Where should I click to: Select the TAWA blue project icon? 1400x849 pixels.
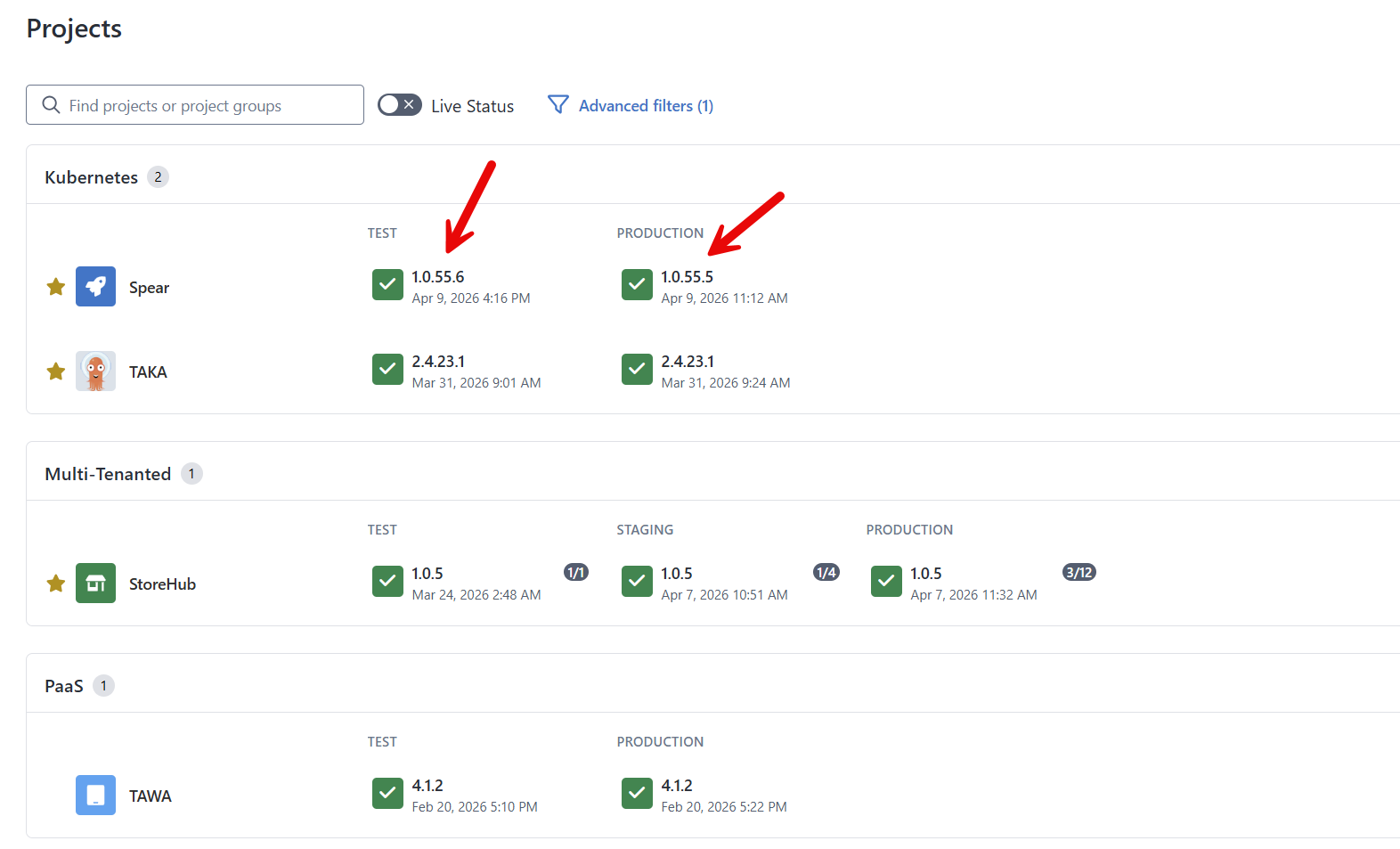pos(95,796)
